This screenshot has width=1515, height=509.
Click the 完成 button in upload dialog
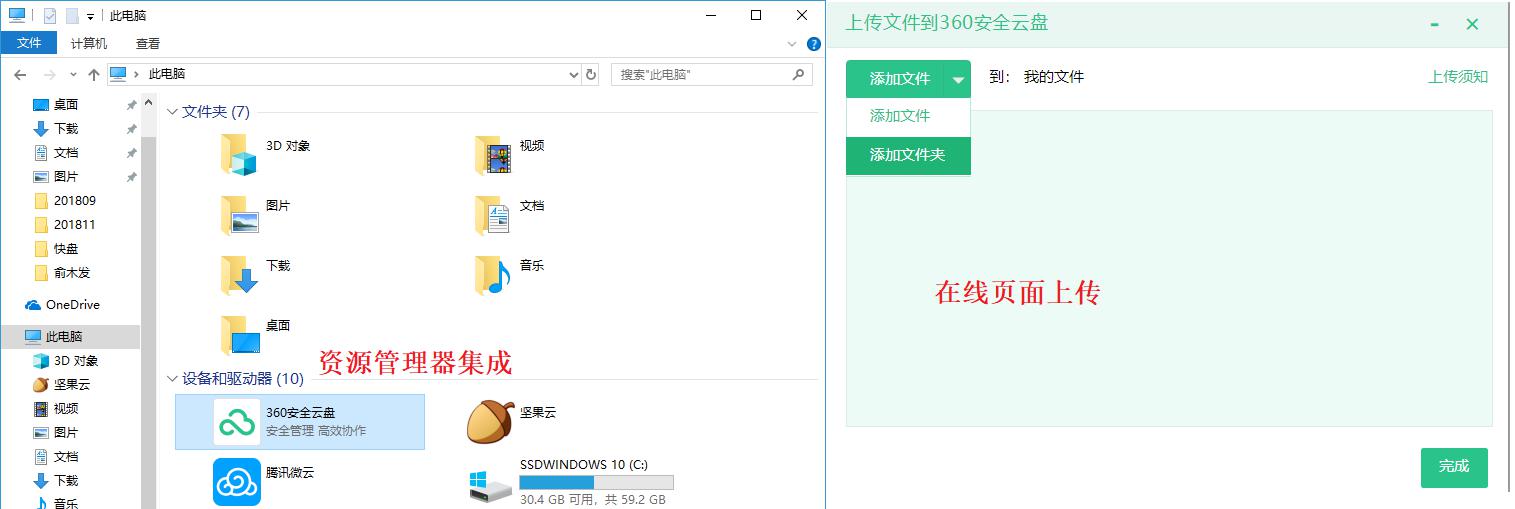point(1454,467)
